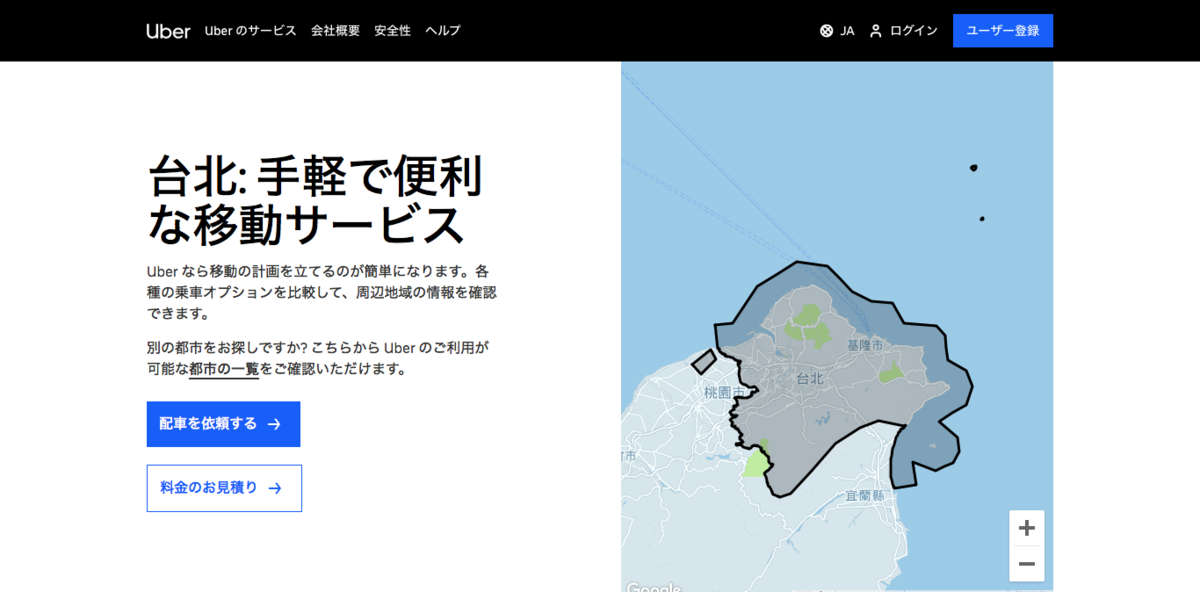Open the 会社概要 menu item

tap(335, 31)
